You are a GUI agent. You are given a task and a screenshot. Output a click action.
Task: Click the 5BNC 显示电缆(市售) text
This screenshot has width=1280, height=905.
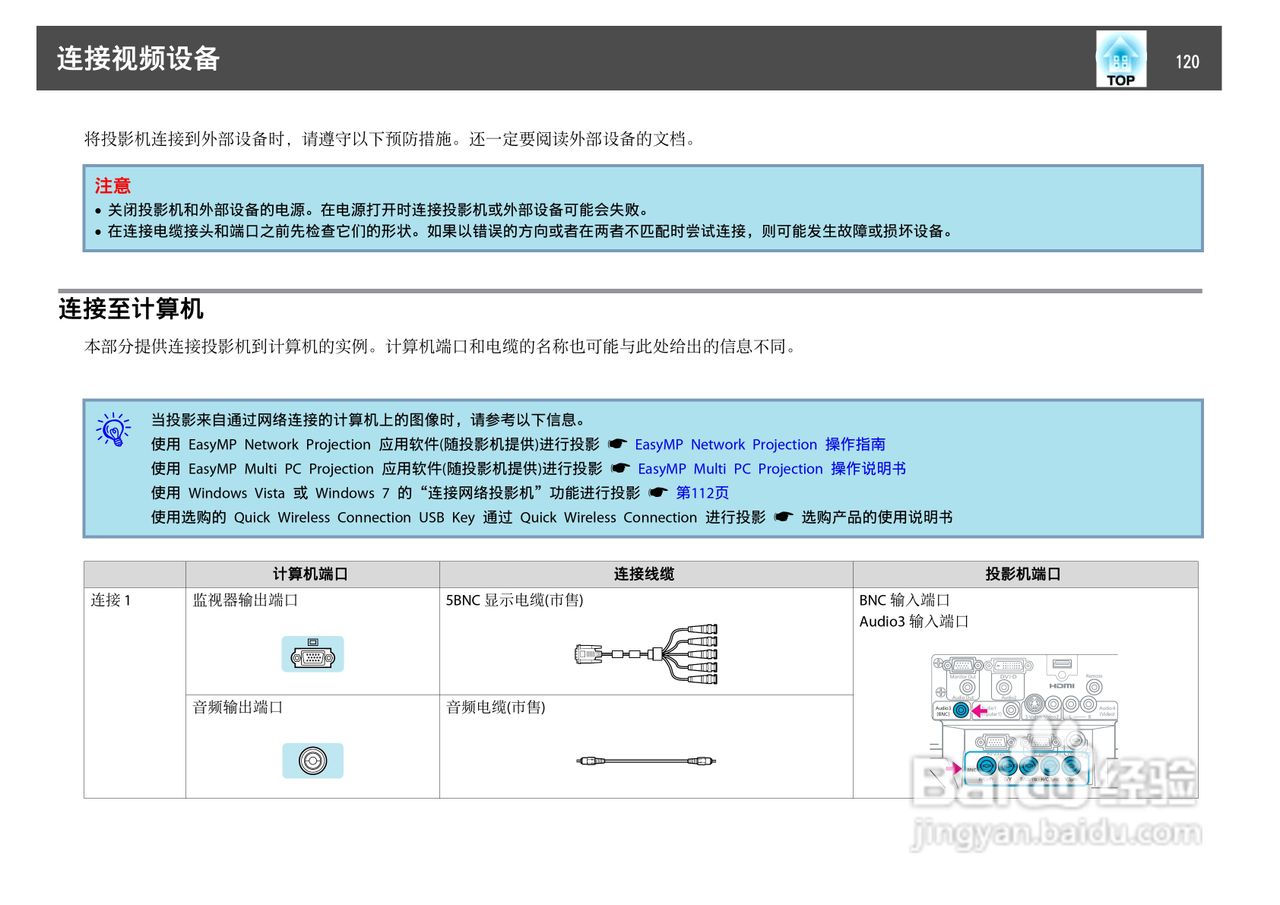(x=515, y=600)
